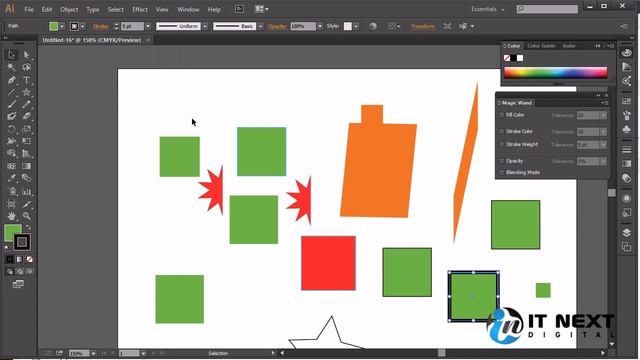Choose the Rotate tool
Viewport: 640px width, 360px height.
click(x=11, y=129)
